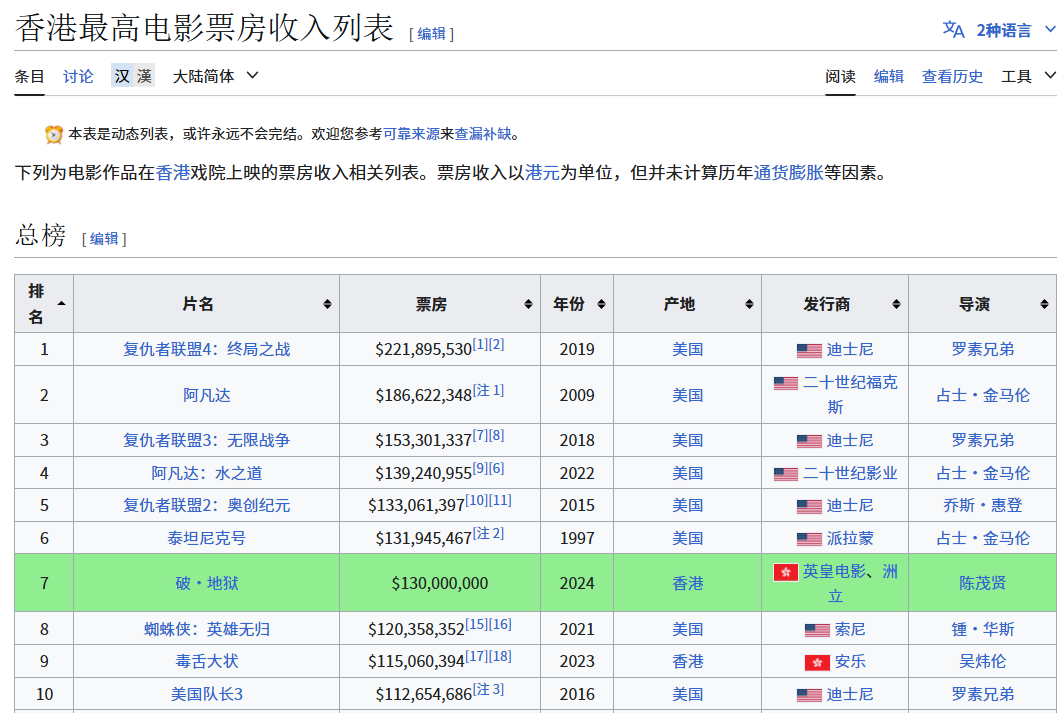Expand the 2种语言 language dropdown
This screenshot has width=1061, height=713.
(x=1016, y=30)
